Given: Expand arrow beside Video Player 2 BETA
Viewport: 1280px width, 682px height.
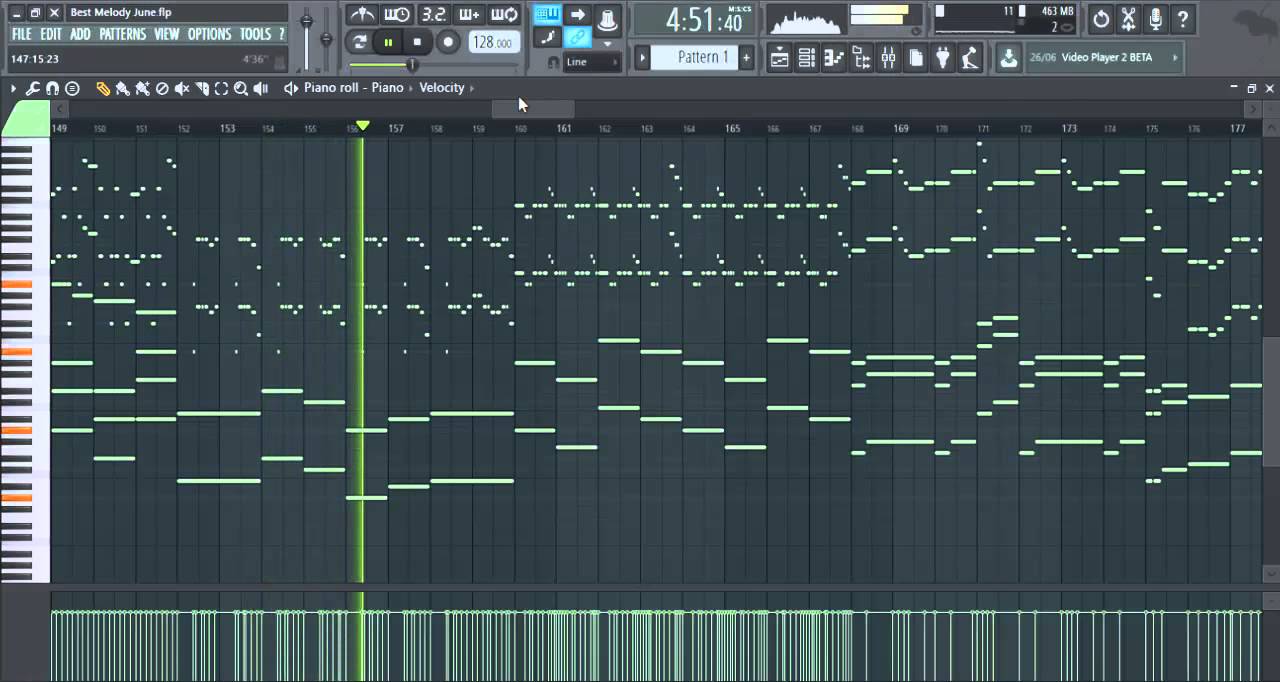Looking at the screenshot, I should 1174,58.
